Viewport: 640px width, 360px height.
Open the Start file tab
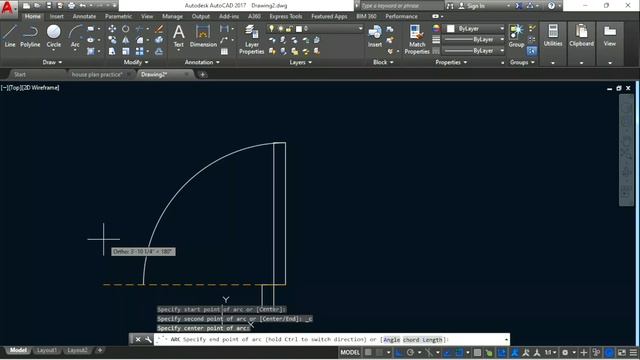(x=20, y=74)
